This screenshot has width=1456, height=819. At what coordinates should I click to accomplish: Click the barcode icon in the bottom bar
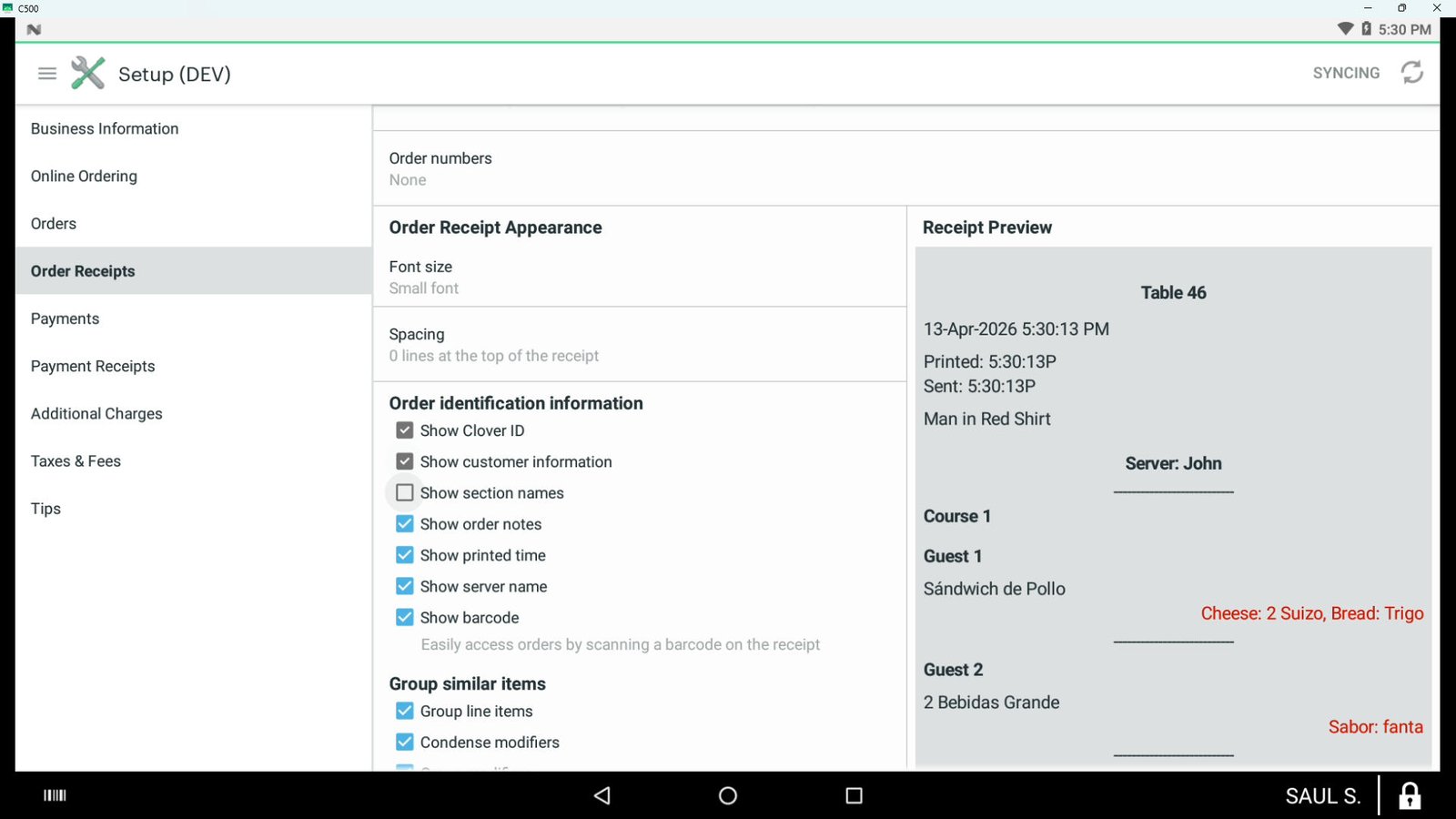(56, 795)
